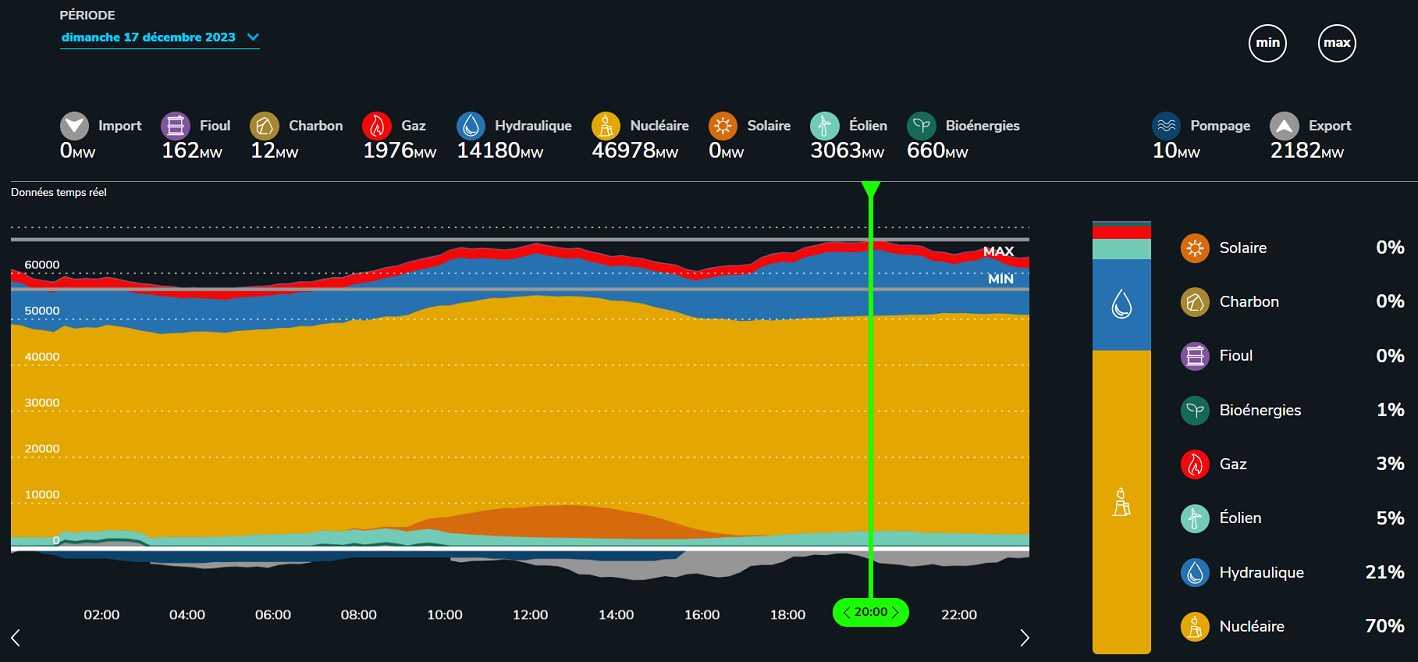Click the Nucléaire plant icon in header

pyautogui.click(x=606, y=126)
